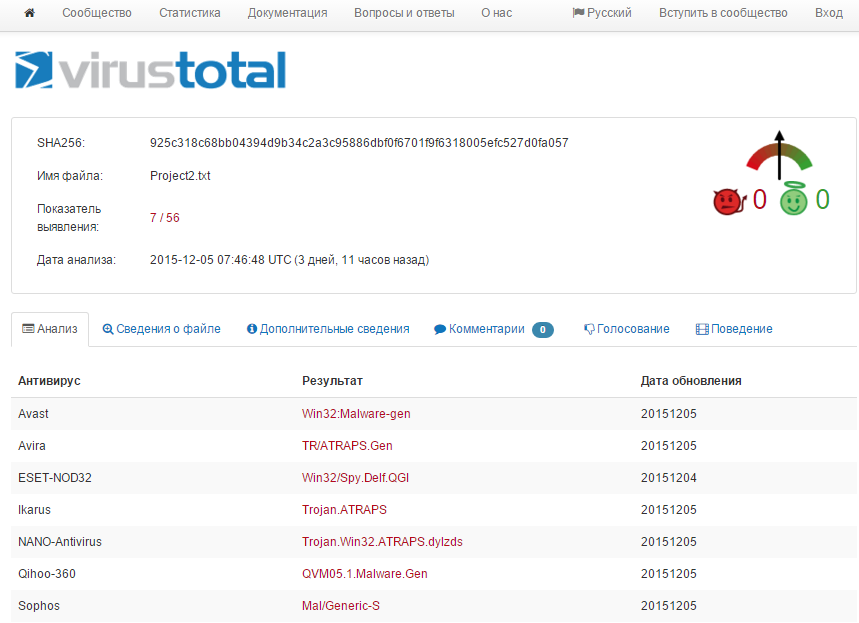Click the speech bubble icon on Комментарии tab
Viewport: 859px width, 623px height.
pos(440,329)
